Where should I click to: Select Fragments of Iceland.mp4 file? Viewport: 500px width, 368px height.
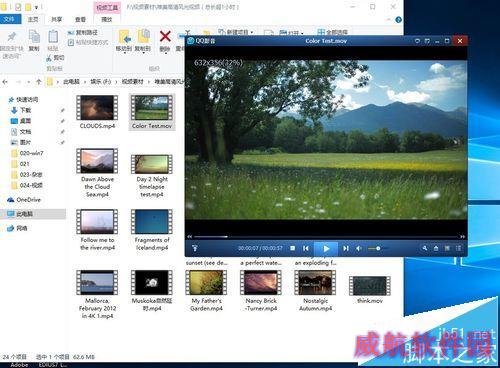152,229
